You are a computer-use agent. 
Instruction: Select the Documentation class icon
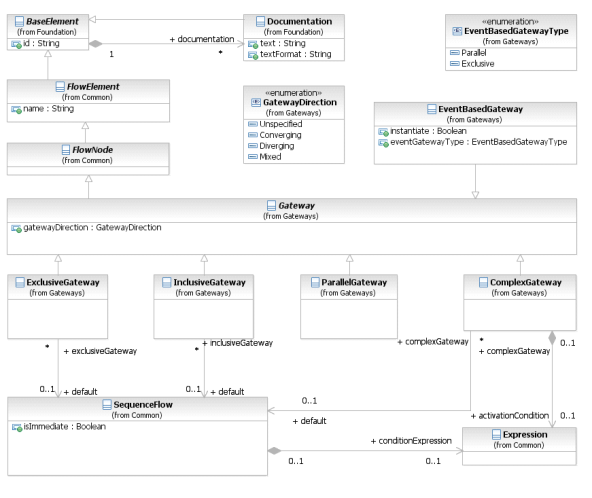[x=260, y=22]
